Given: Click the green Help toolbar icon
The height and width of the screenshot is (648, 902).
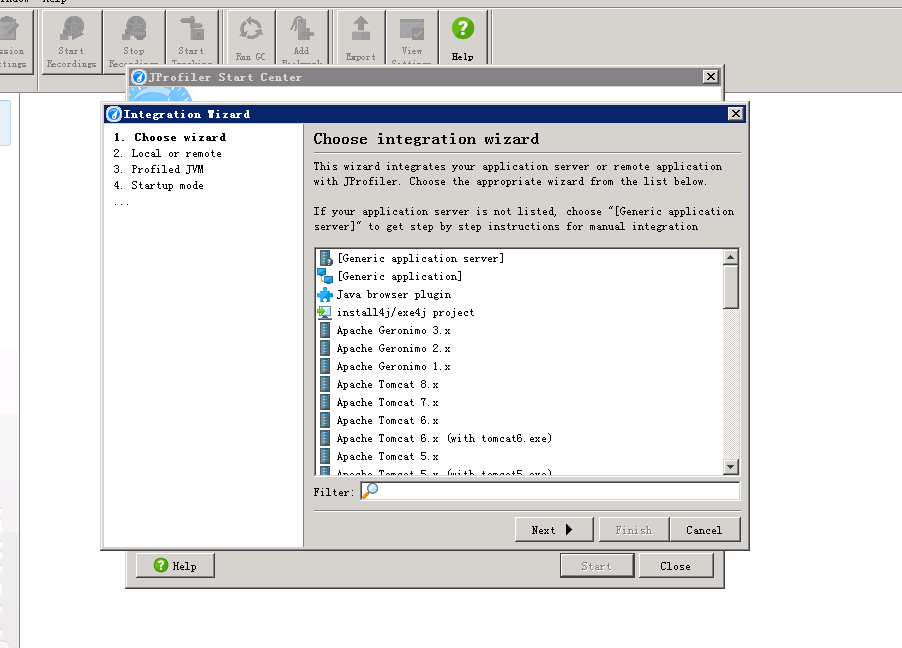Looking at the screenshot, I should coord(463,29).
